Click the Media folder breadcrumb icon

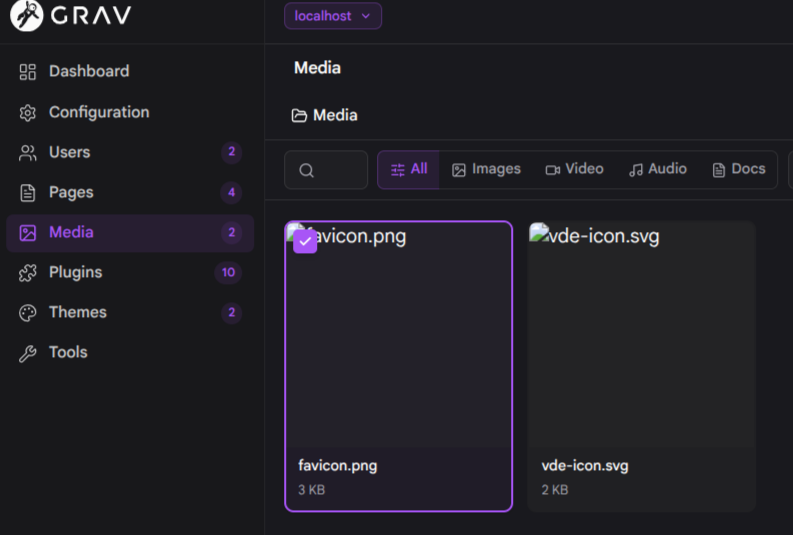coord(299,116)
